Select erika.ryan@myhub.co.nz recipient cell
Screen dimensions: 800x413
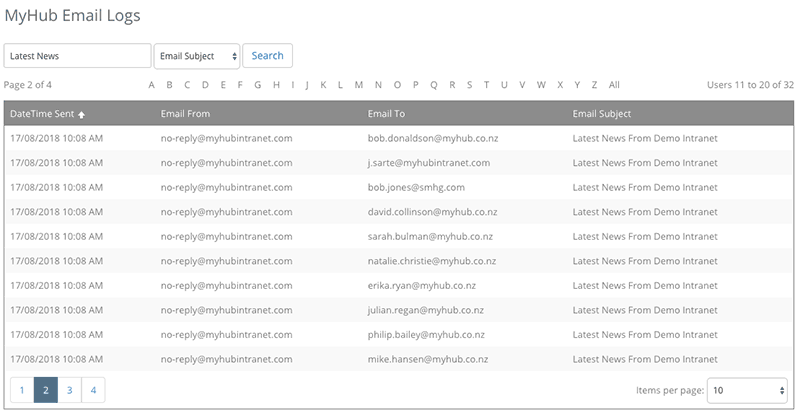point(422,285)
